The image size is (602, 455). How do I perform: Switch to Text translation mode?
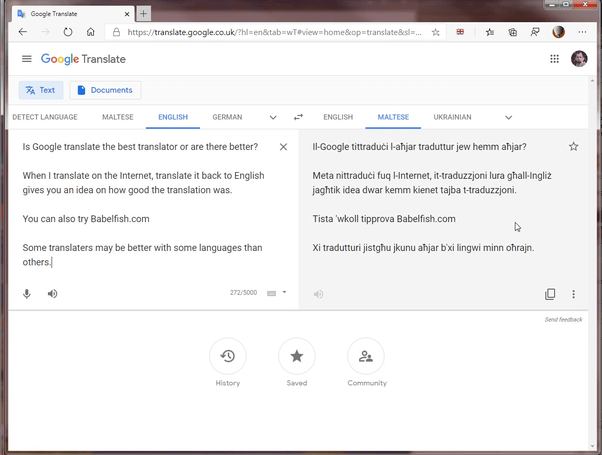(x=41, y=90)
